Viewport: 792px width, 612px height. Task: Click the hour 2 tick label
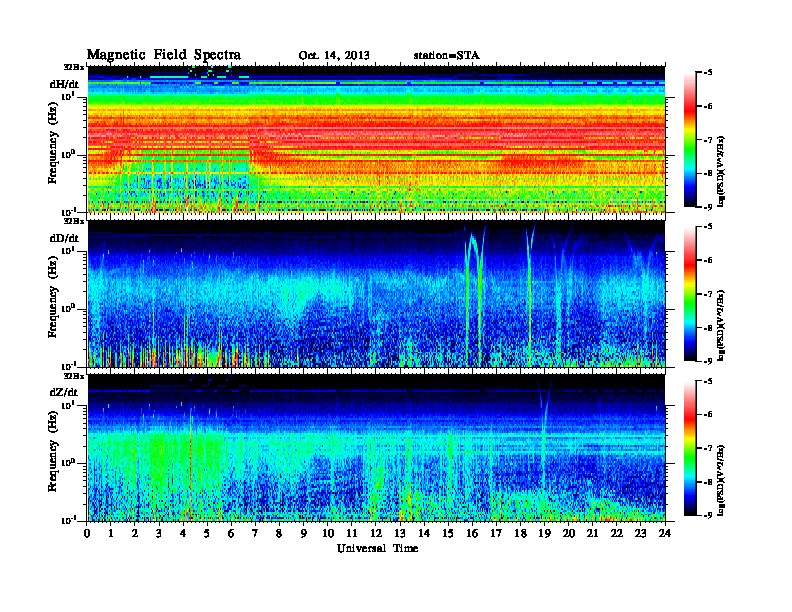tap(135, 533)
